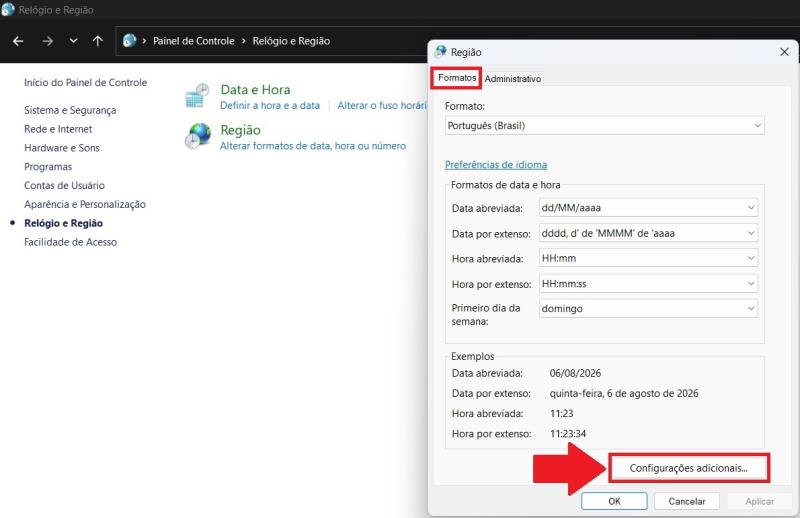800x518 pixels.
Task: Open recent locations chevron in navigation bar
Action: point(73,41)
